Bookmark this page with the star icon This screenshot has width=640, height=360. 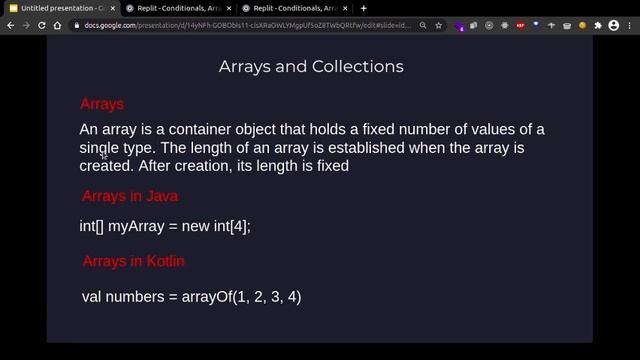pyautogui.click(x=438, y=25)
